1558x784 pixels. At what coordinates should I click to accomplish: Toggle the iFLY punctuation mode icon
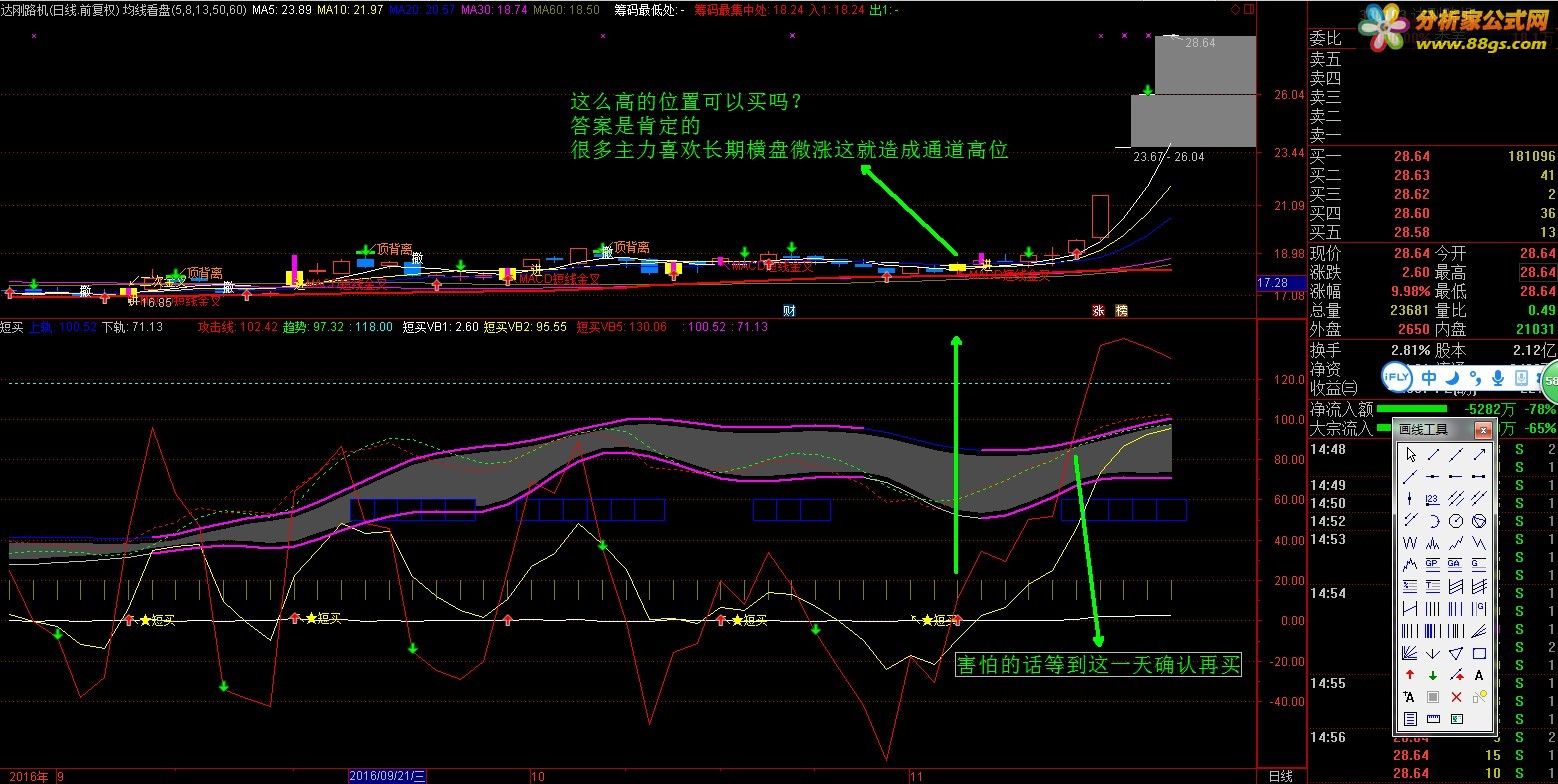point(1475,378)
